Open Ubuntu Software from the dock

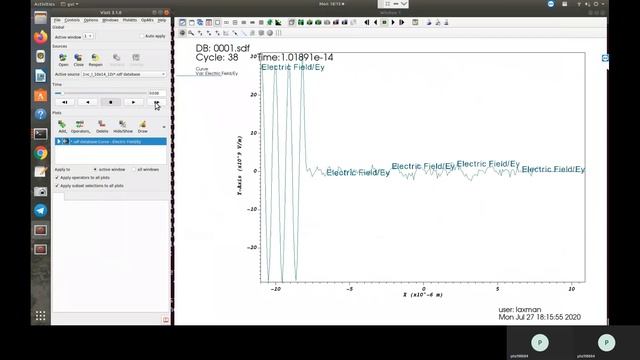click(40, 95)
